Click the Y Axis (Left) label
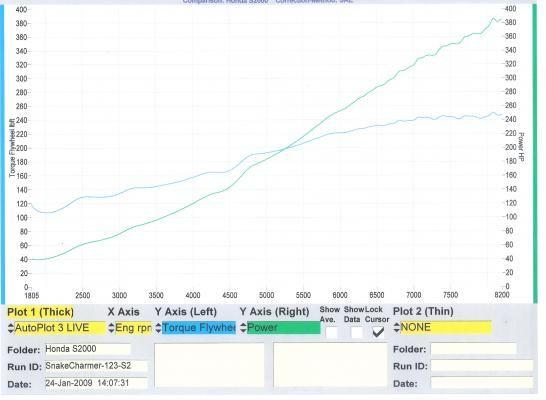The width and height of the screenshot is (546, 400). tap(186, 312)
